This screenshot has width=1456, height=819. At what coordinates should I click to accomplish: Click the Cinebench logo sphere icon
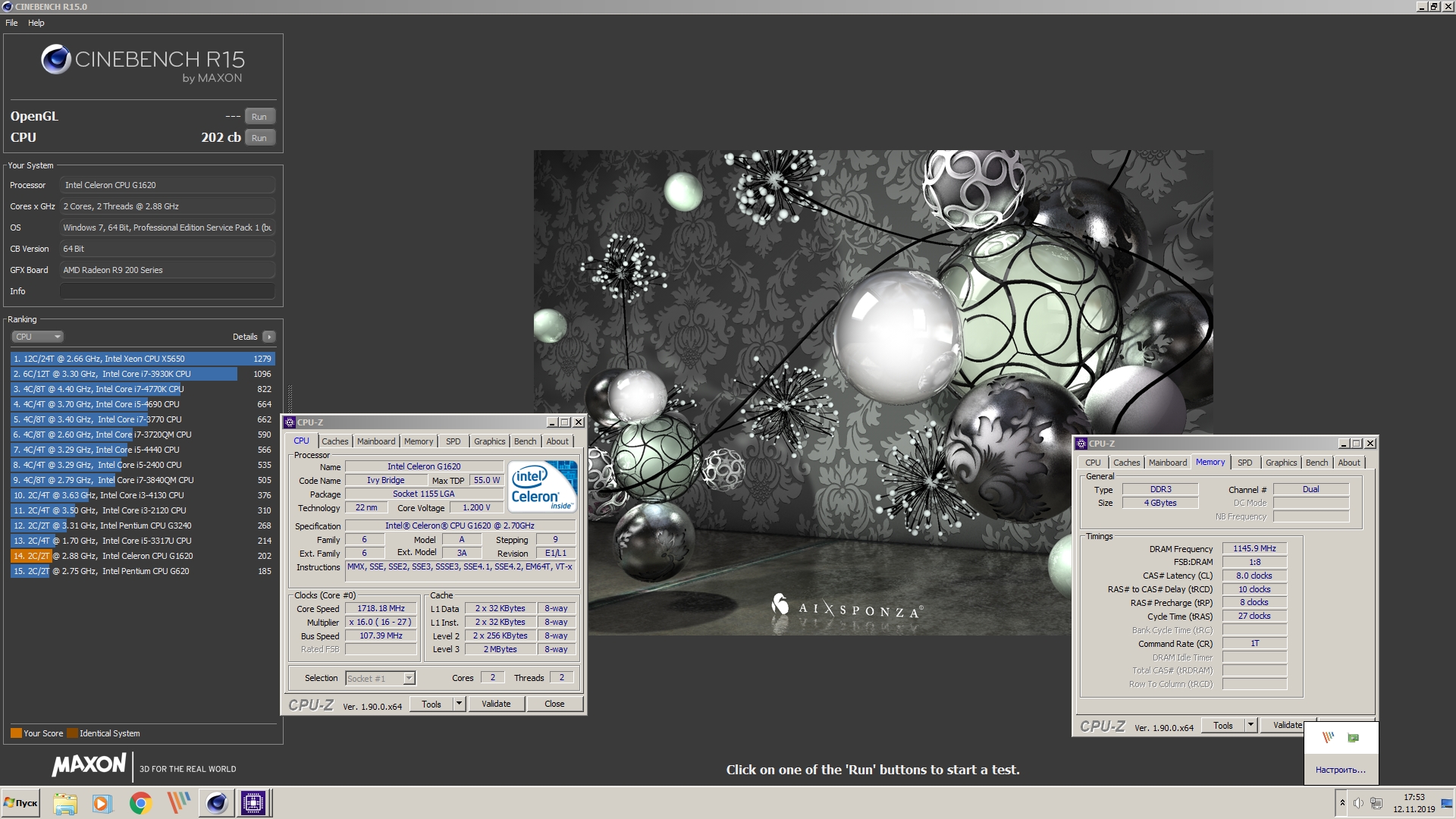55,59
